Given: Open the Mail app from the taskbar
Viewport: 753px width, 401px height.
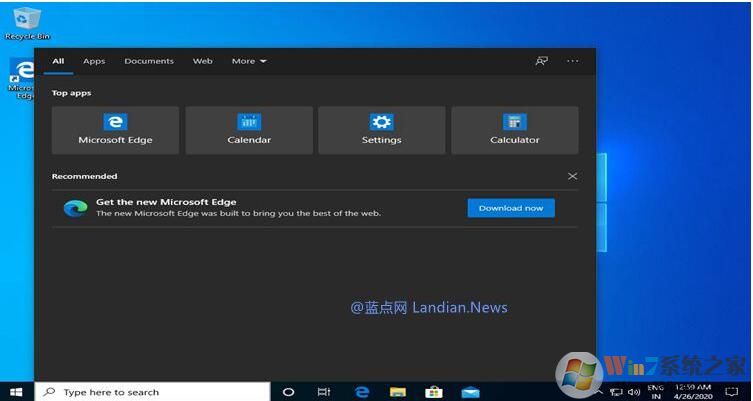Looking at the screenshot, I should tap(470, 392).
